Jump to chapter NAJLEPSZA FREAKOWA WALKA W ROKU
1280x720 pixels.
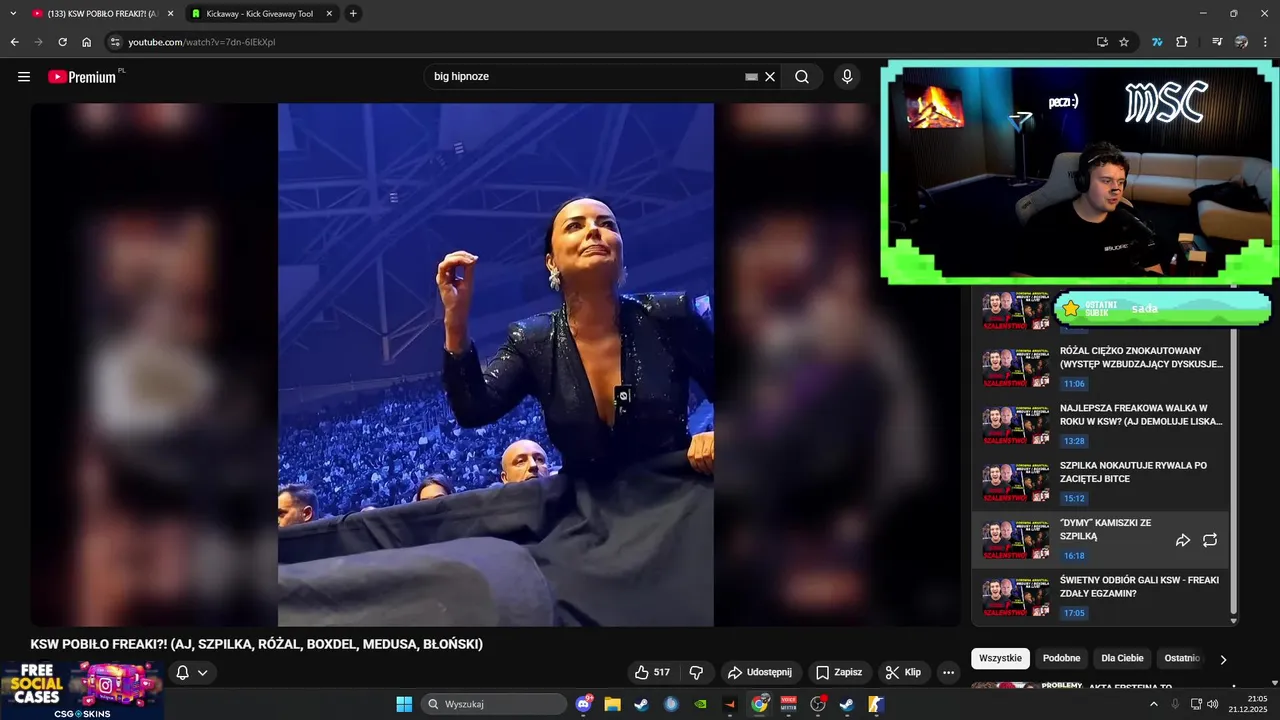[x=1100, y=426]
